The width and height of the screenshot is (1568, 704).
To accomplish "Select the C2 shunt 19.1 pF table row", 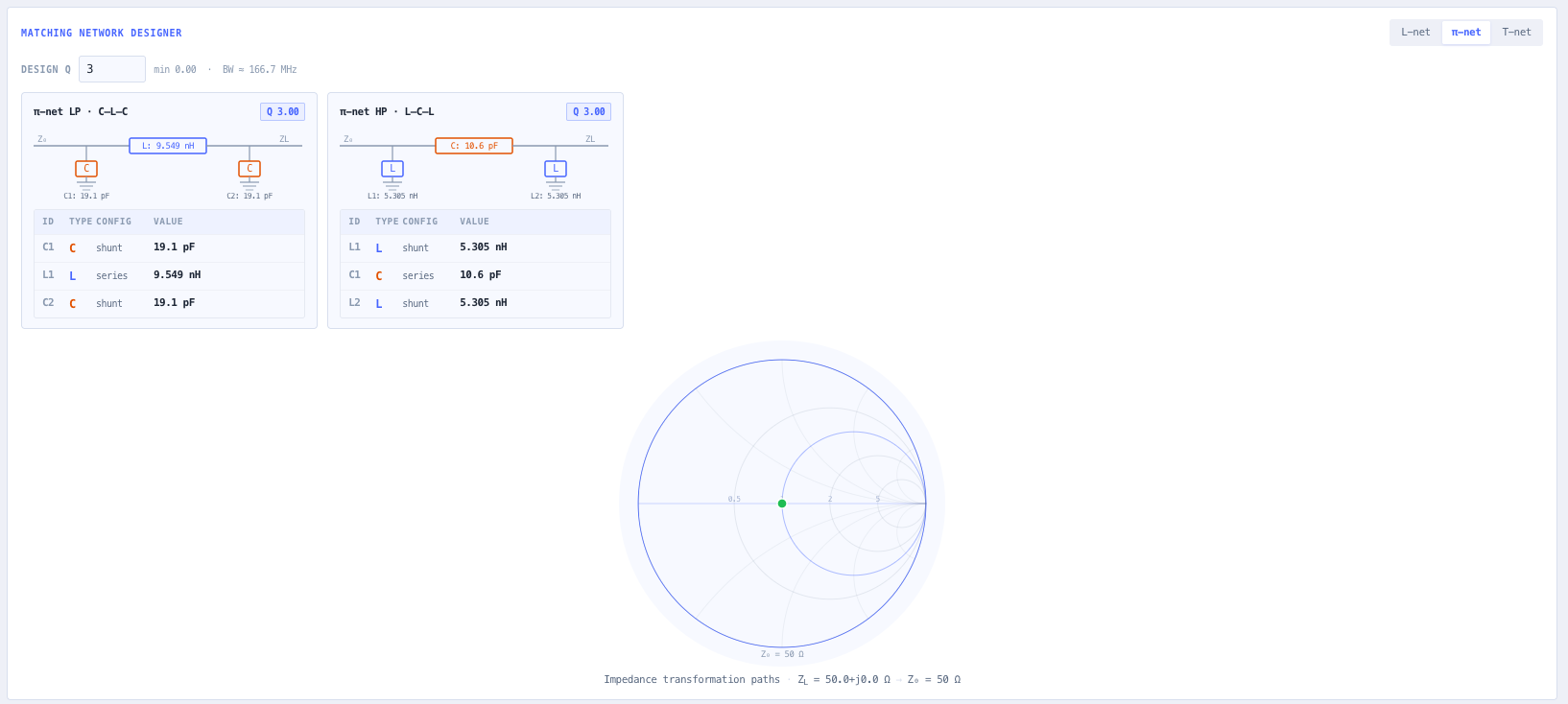I will coord(169,303).
